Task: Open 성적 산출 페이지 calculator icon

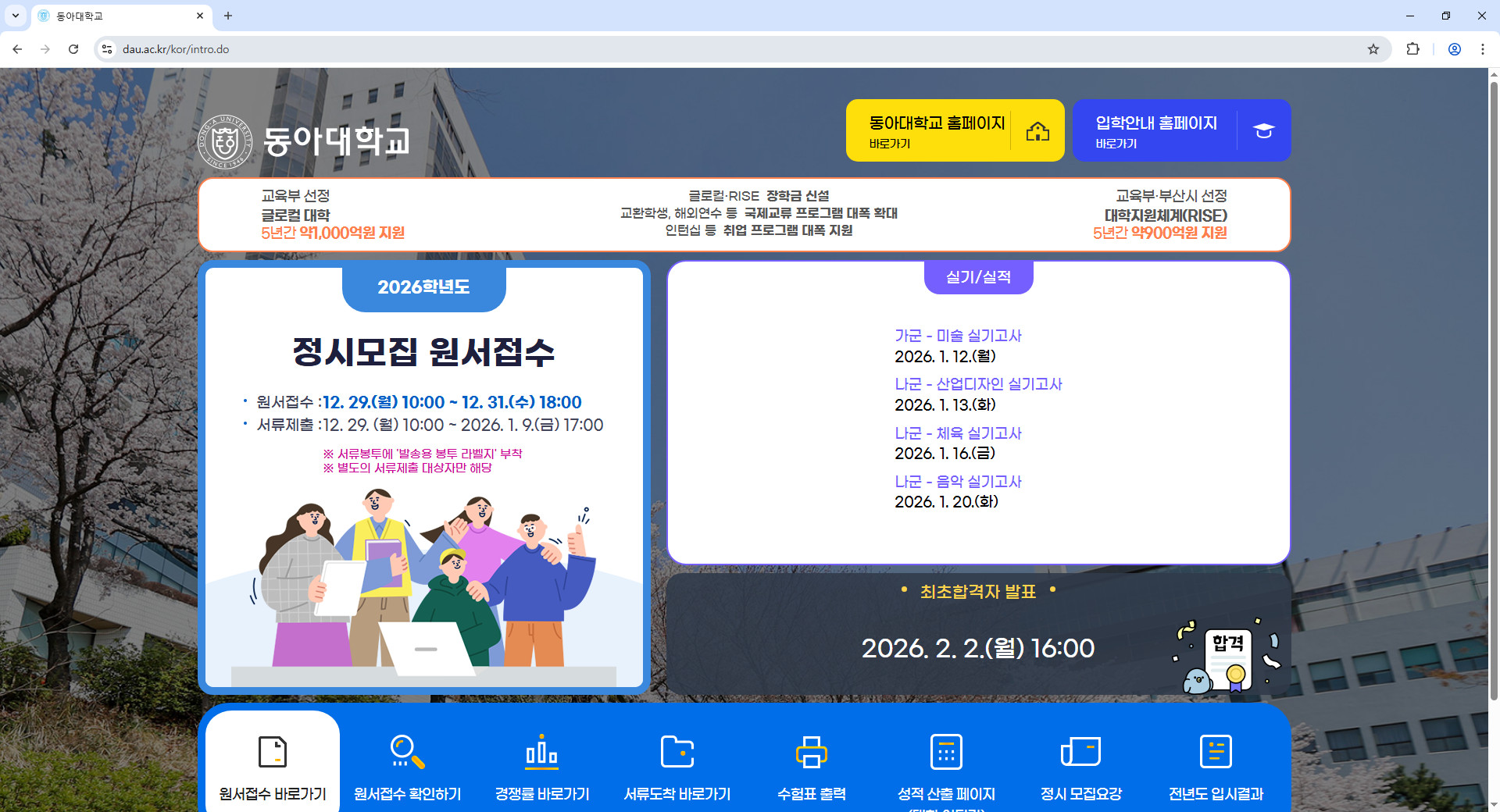Action: coord(946,752)
